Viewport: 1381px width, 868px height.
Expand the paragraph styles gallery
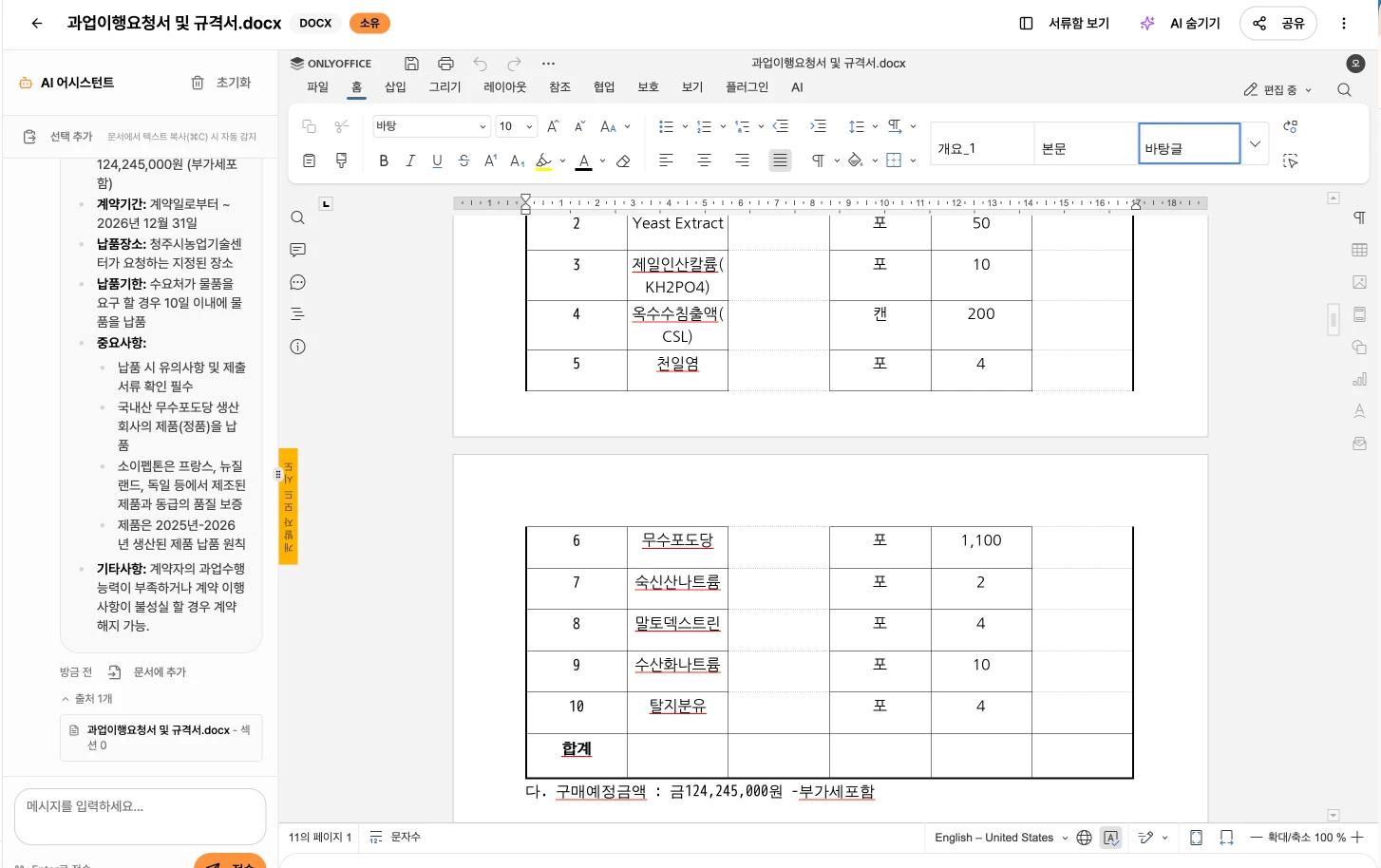coord(1255,144)
